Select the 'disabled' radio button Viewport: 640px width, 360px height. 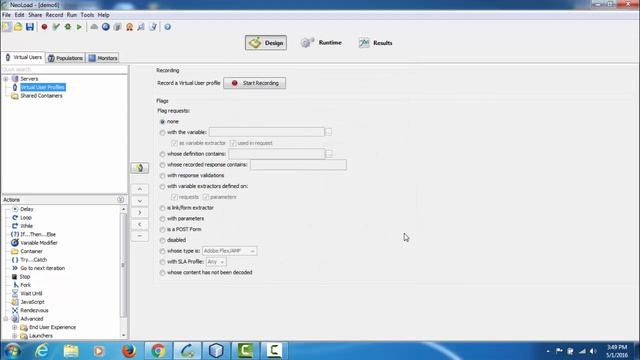pos(162,240)
